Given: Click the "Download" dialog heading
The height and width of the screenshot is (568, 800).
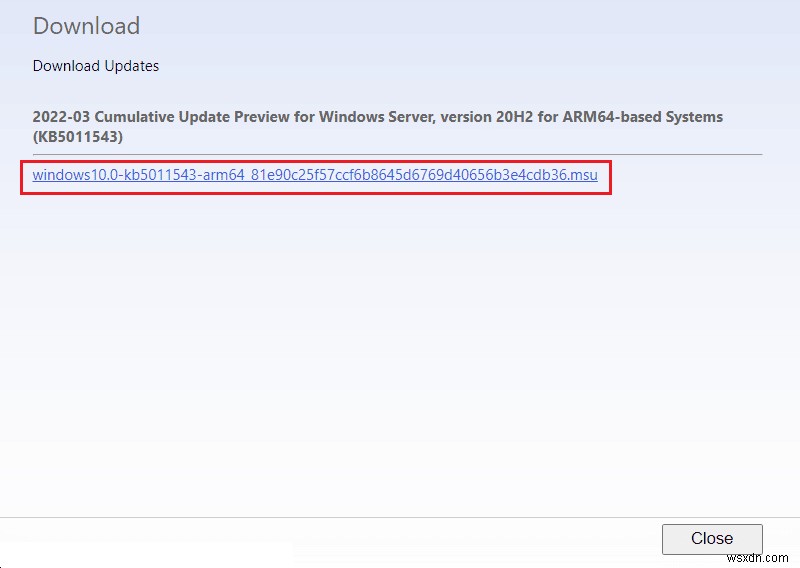Looking at the screenshot, I should [x=86, y=26].
